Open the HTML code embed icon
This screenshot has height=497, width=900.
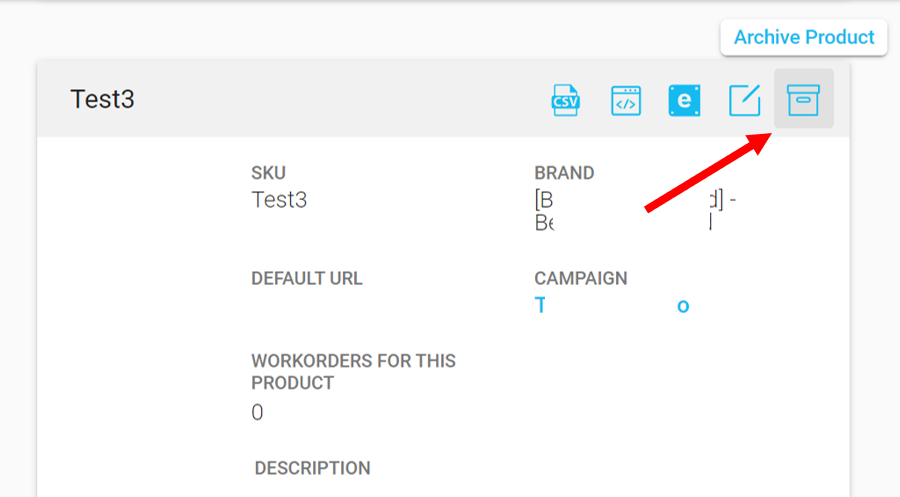coord(626,101)
